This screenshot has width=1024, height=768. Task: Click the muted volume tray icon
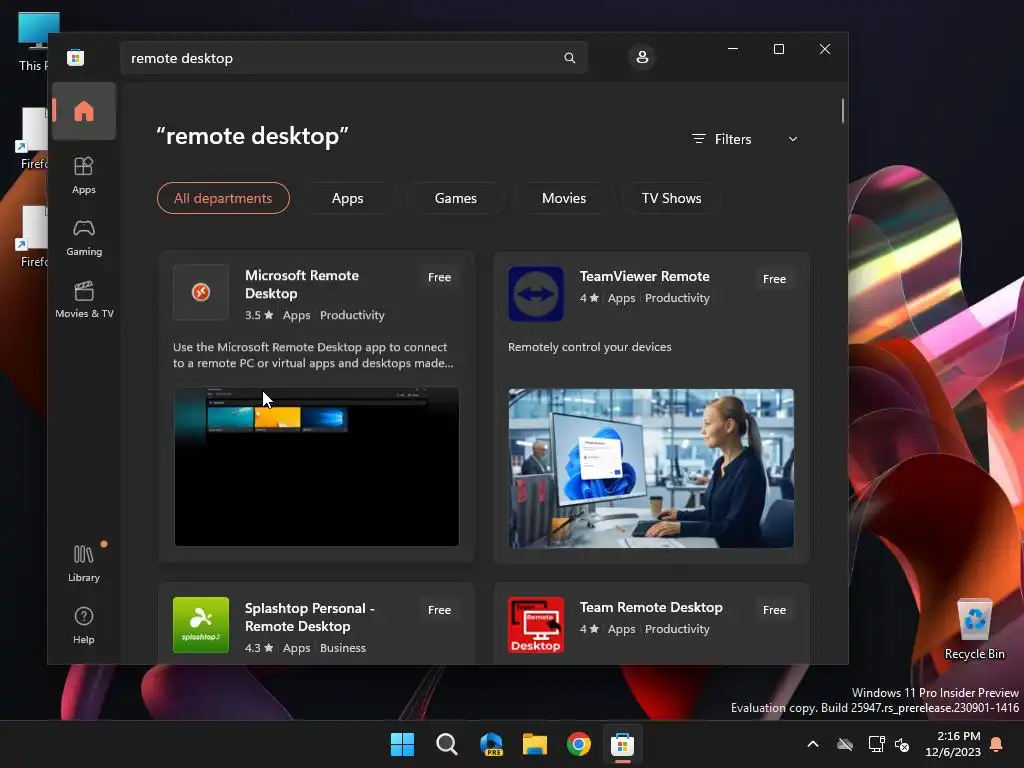click(903, 744)
